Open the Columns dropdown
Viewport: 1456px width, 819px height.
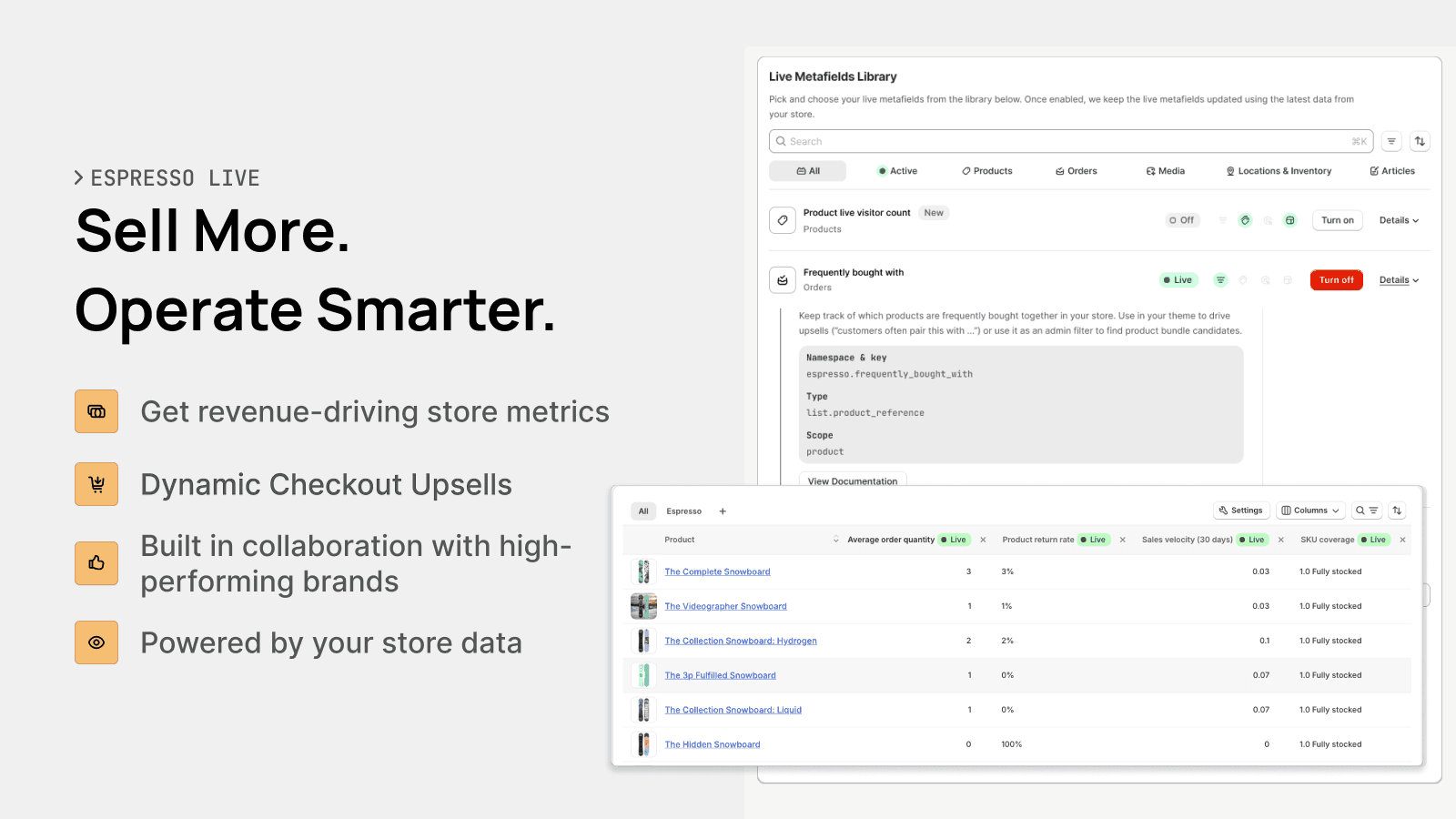point(1310,511)
